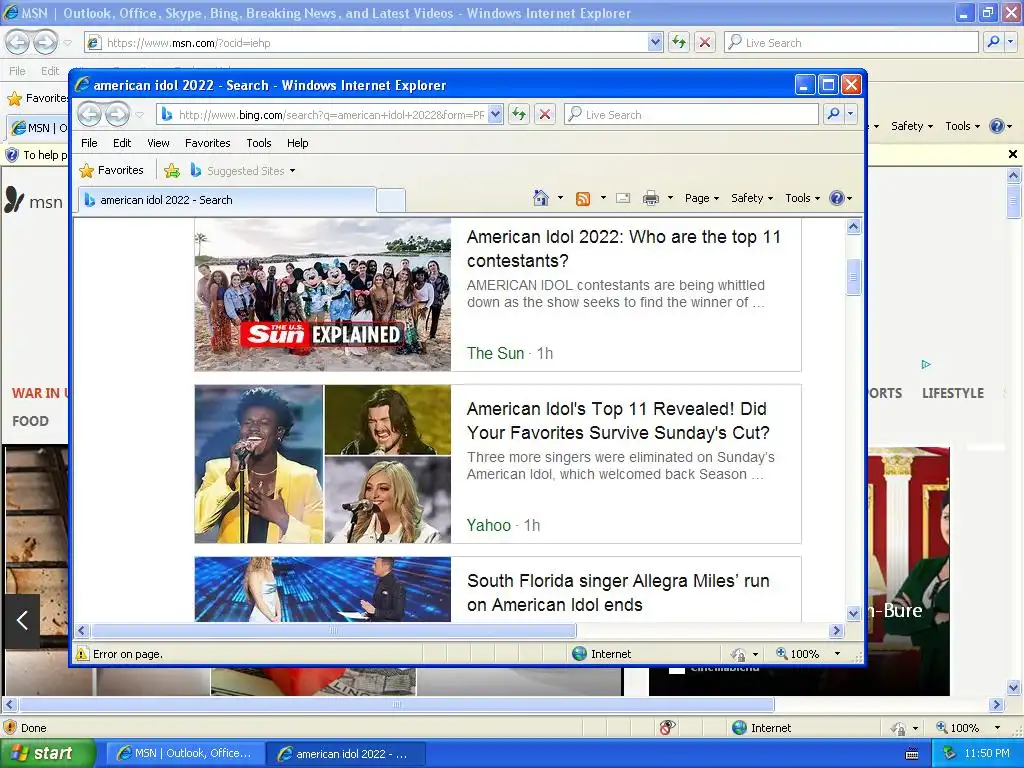Click Print icon in front window
The width and height of the screenshot is (1024, 768).
click(x=650, y=198)
